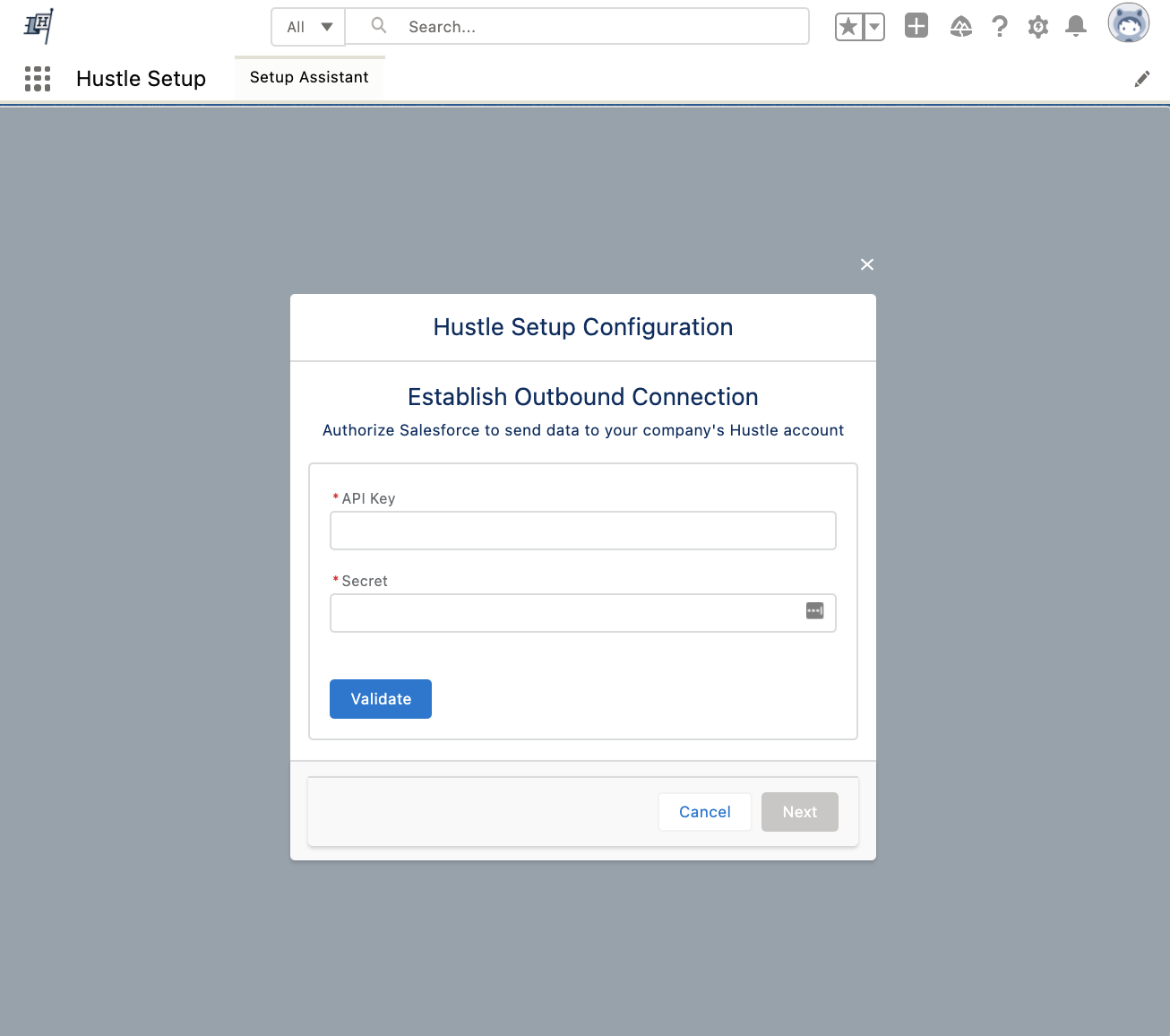Click the 'Establish Outbound Connection' heading
The image size is (1170, 1036).
click(x=583, y=397)
